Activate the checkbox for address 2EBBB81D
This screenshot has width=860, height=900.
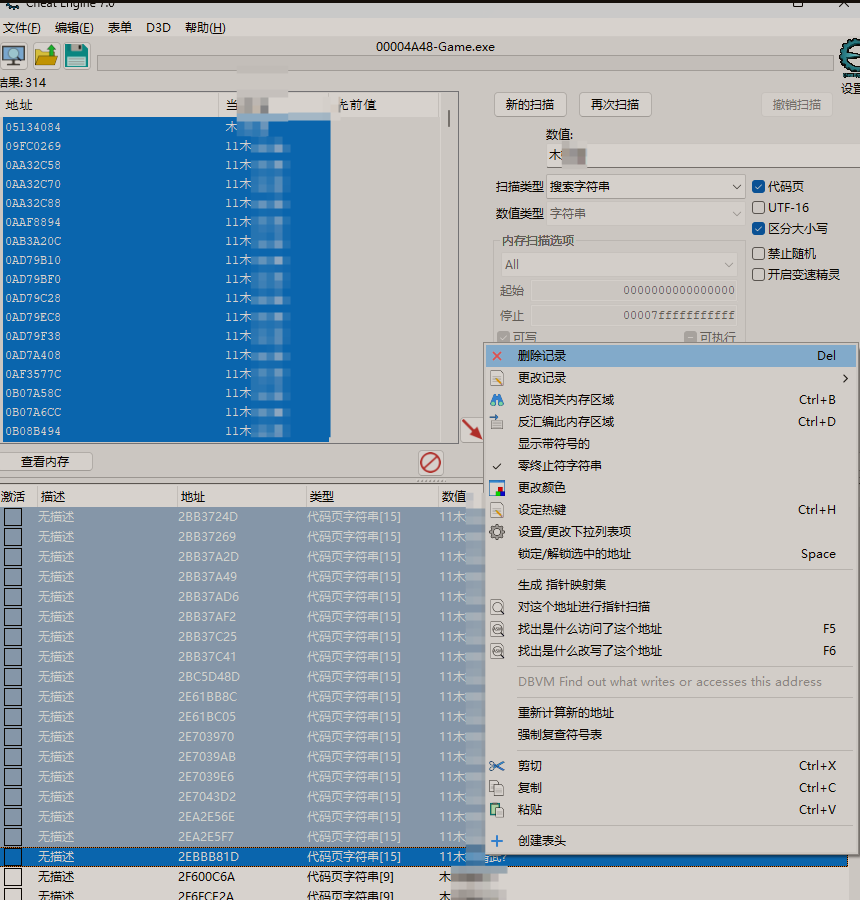[x=13, y=856]
